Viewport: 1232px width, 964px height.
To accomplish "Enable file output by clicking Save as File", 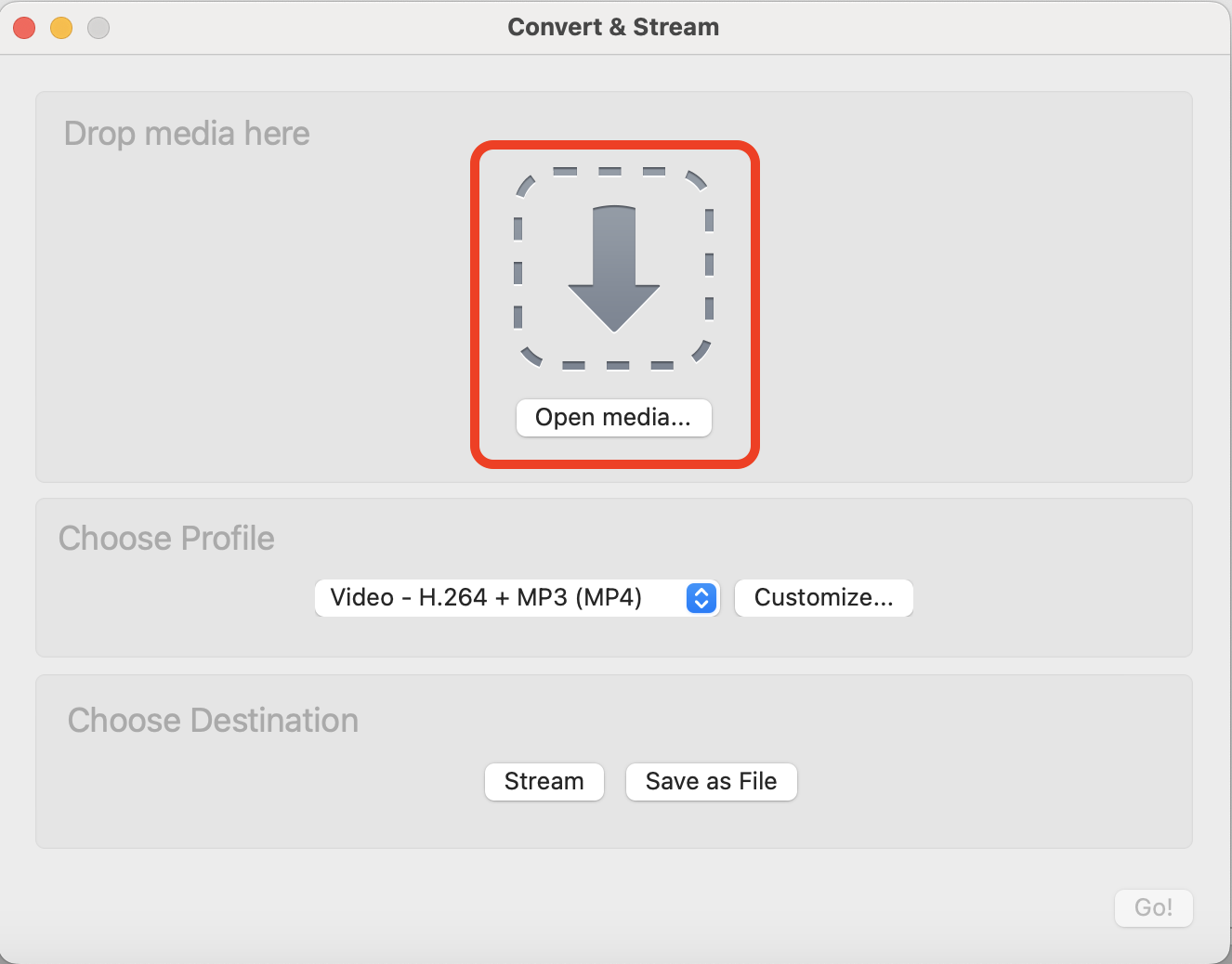I will pos(711,781).
